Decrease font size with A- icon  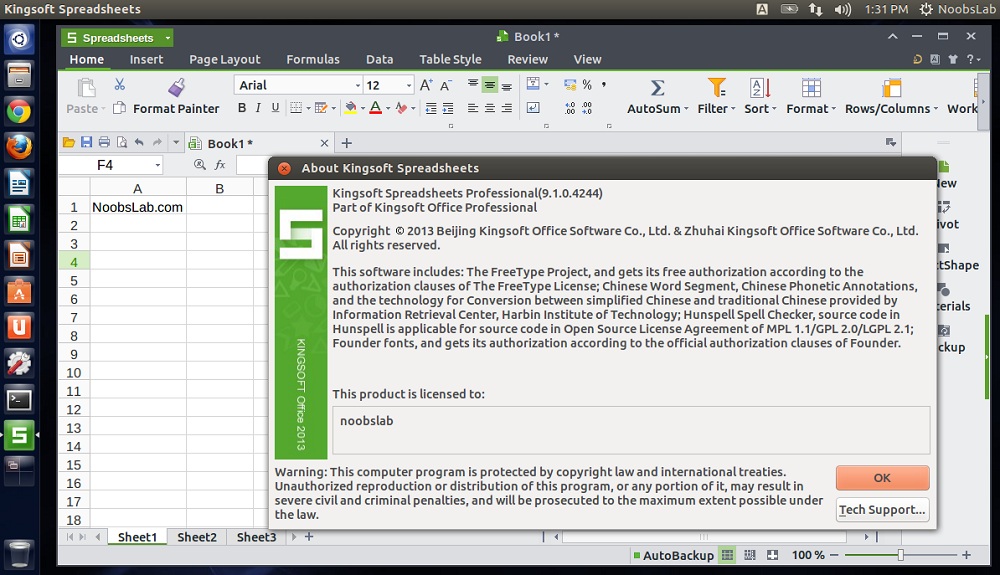(446, 85)
